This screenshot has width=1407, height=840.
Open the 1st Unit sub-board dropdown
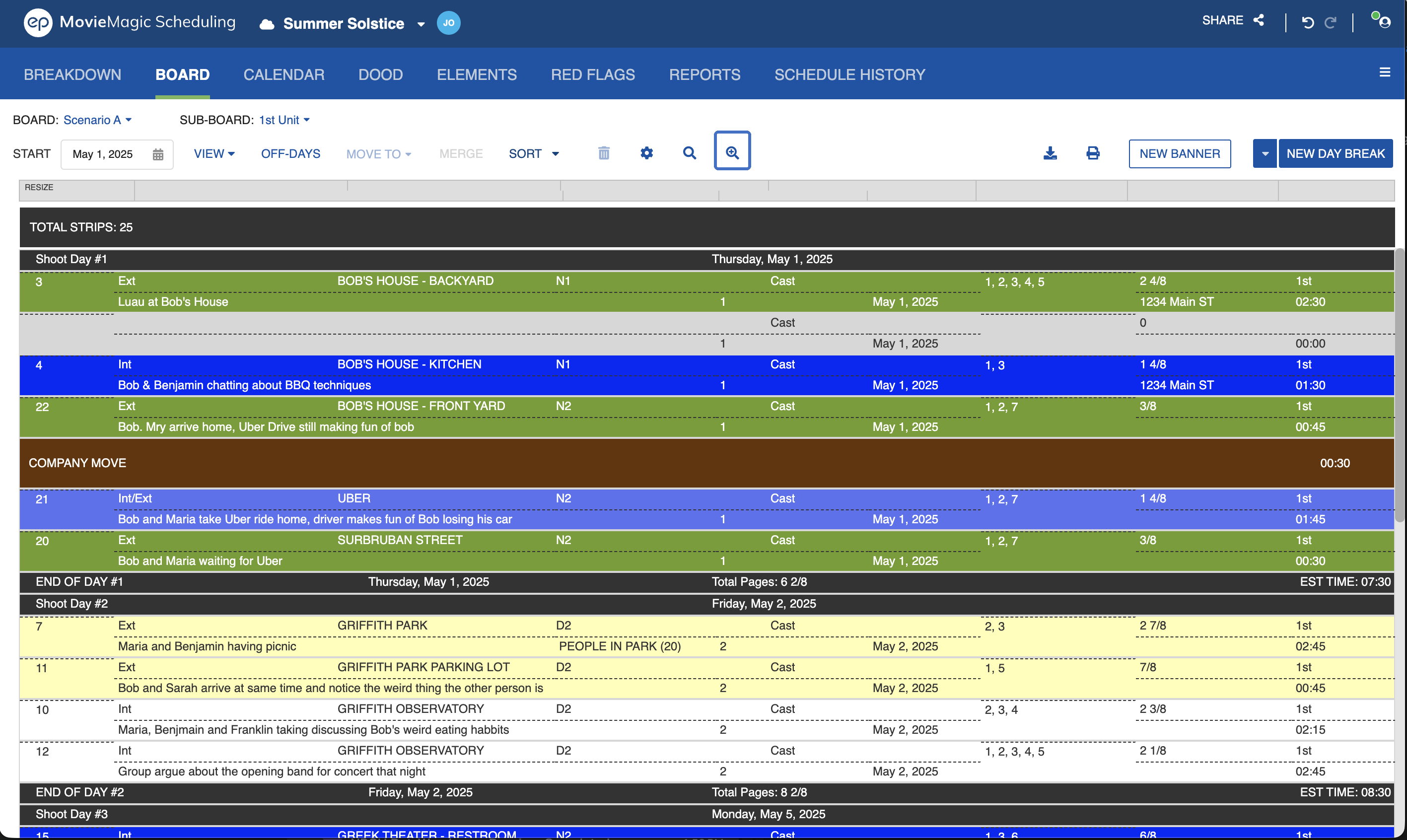284,120
